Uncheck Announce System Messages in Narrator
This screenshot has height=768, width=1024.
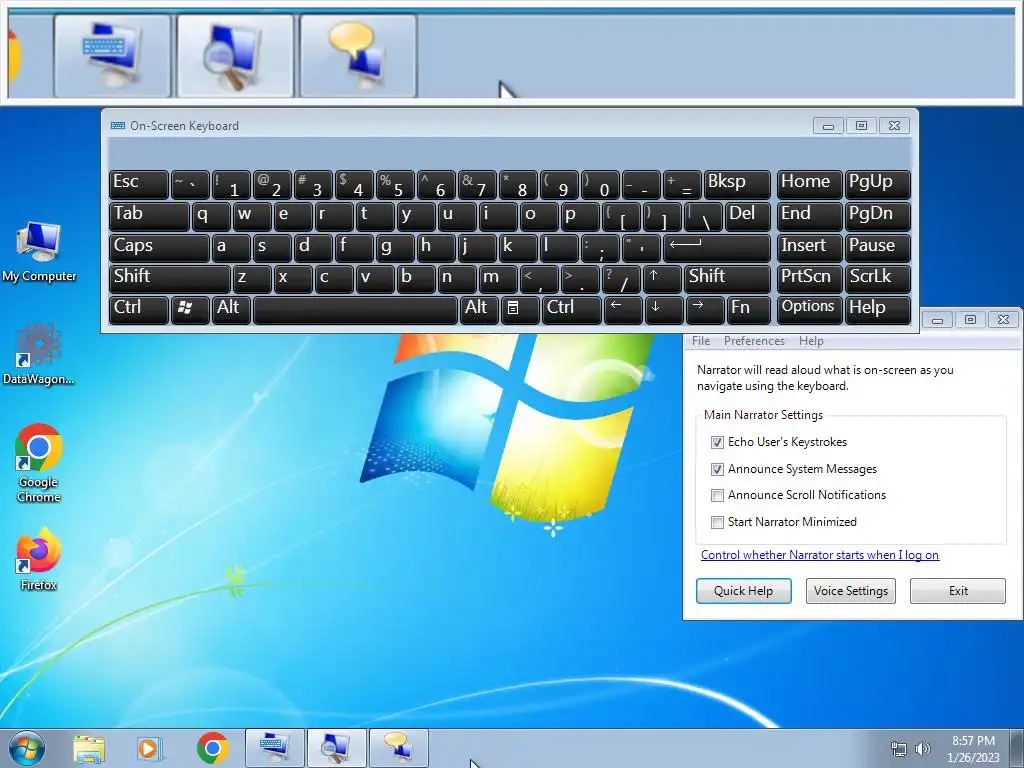tap(717, 469)
